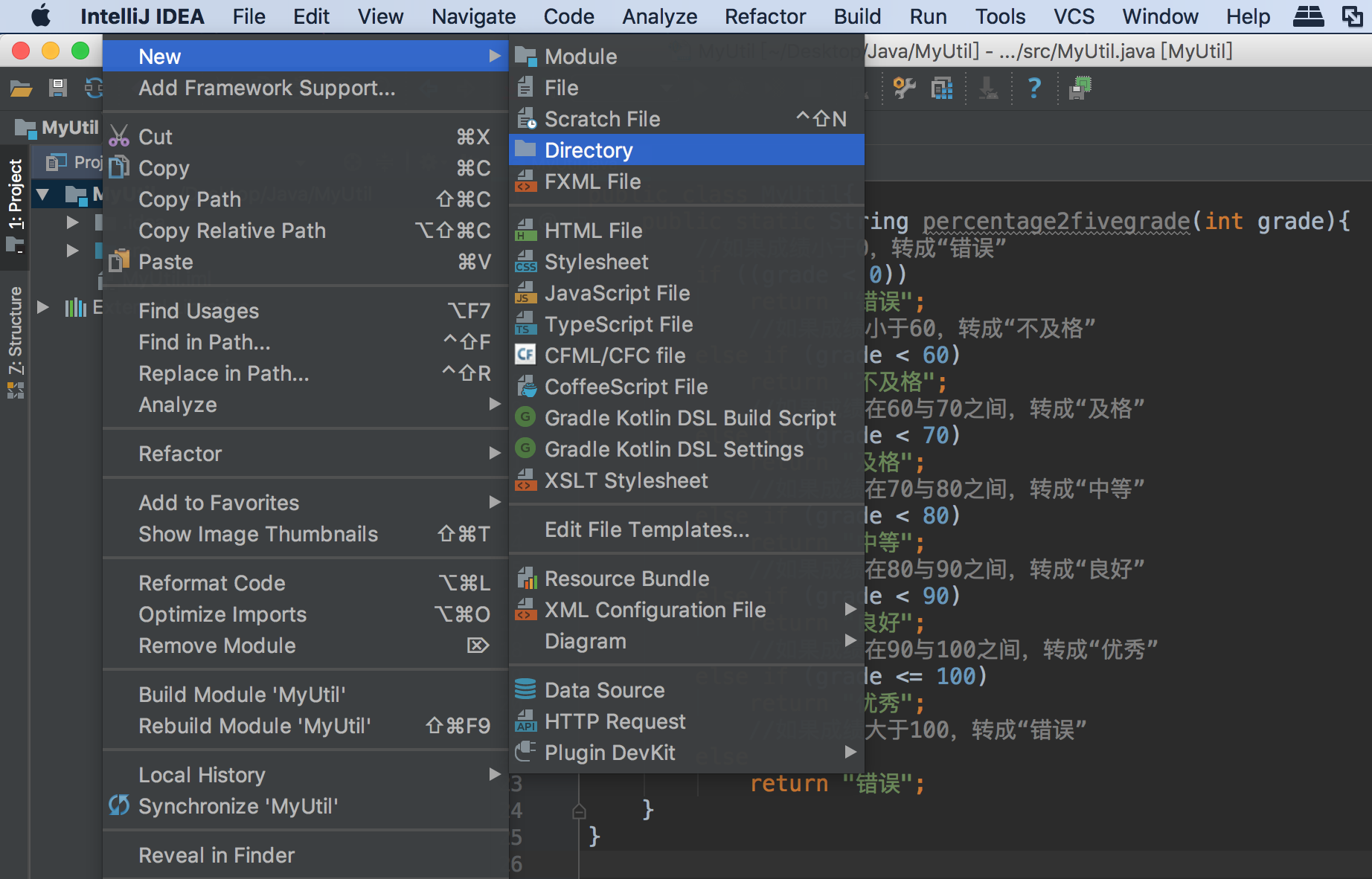Open the Help menu in menu bar

point(1248,16)
